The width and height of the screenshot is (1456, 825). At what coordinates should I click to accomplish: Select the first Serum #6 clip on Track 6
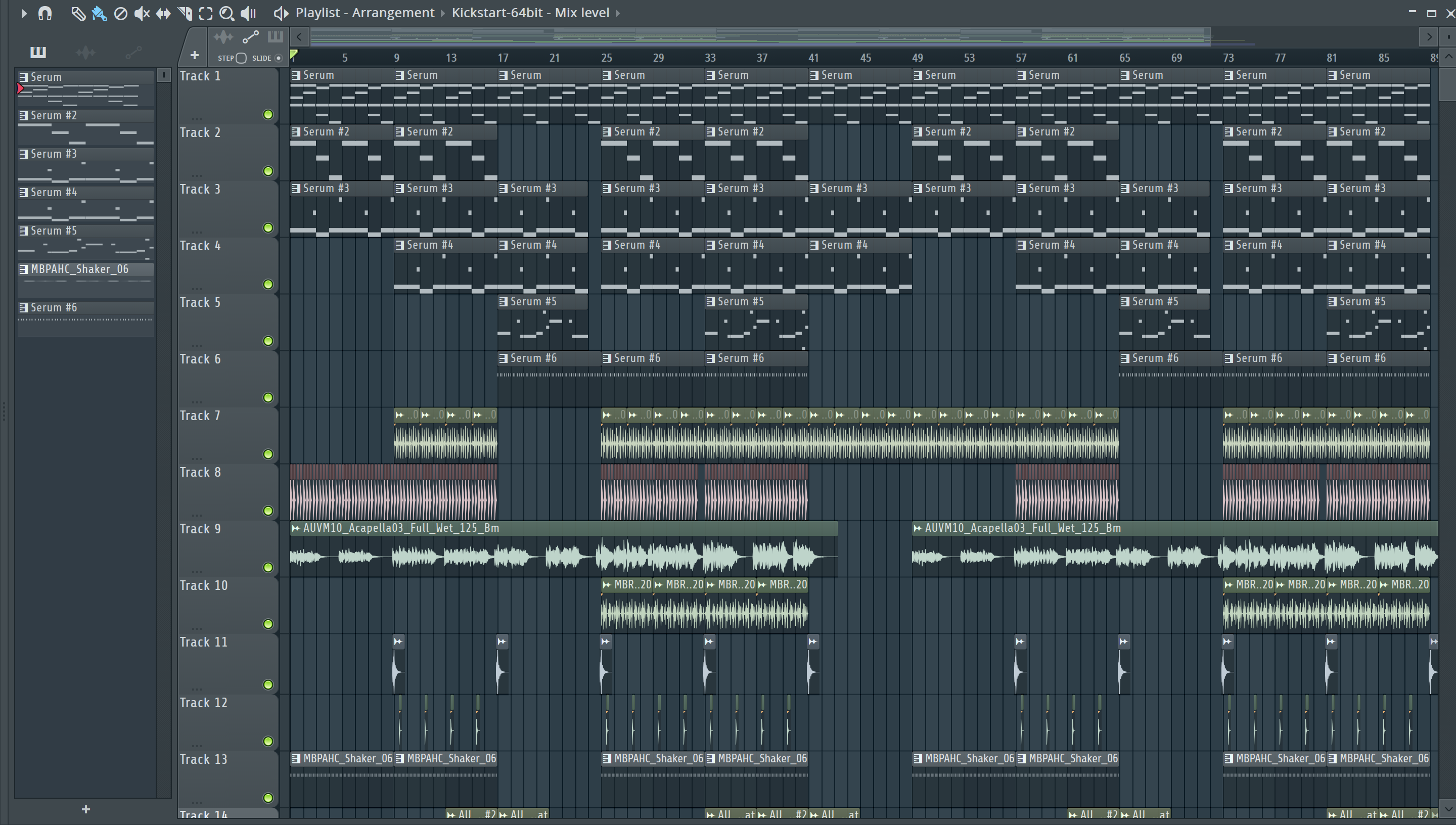click(549, 379)
